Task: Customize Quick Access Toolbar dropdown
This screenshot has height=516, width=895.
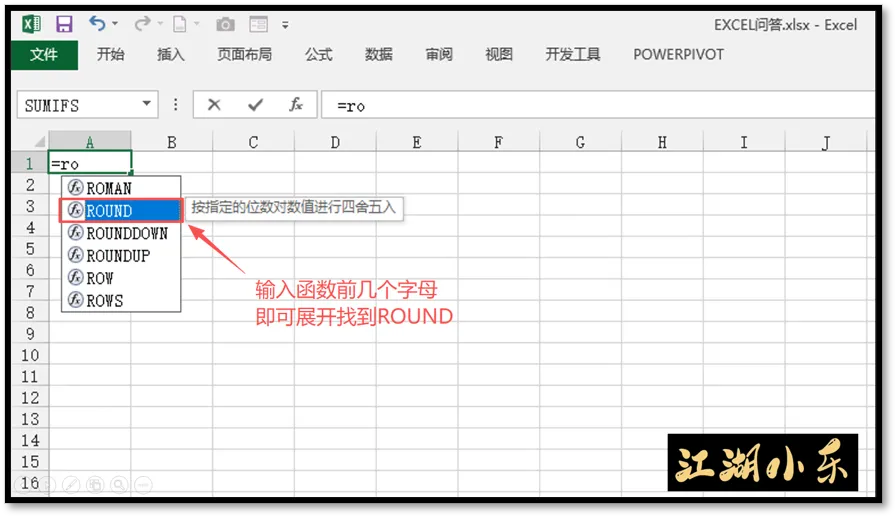Action: [x=285, y=25]
